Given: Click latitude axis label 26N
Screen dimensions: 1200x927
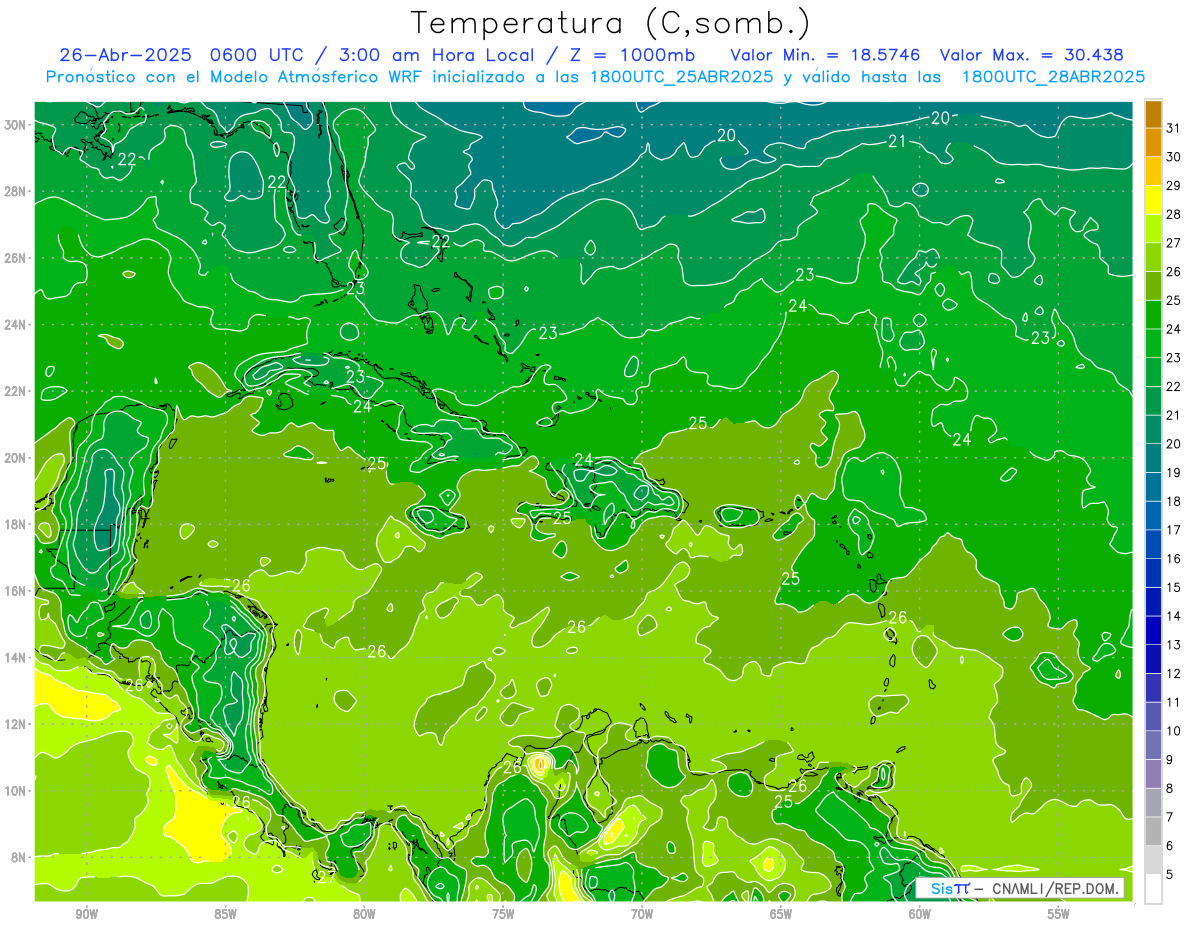Looking at the screenshot, I should pyautogui.click(x=16, y=258).
